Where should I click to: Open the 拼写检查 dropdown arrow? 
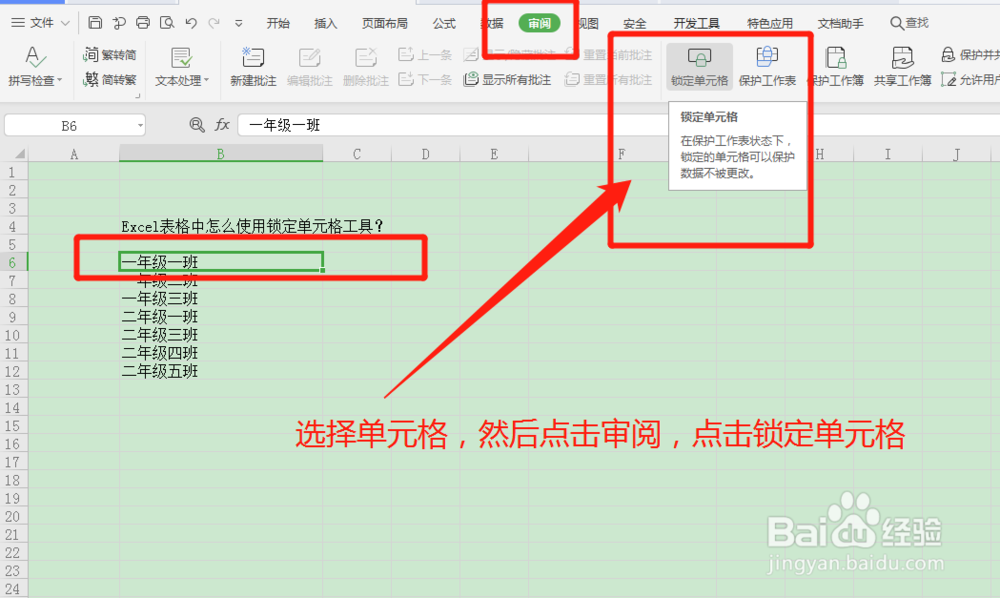[60, 80]
